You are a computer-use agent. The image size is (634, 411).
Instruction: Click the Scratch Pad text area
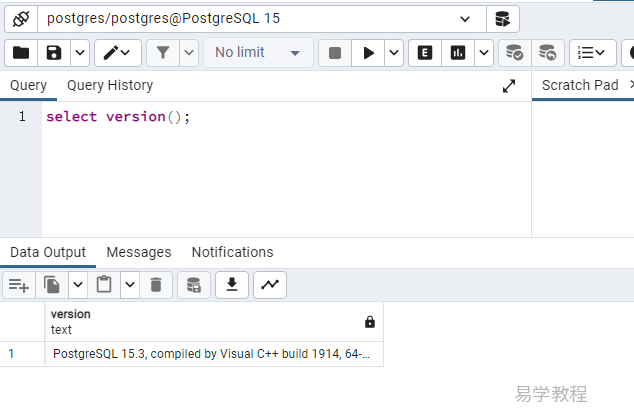coord(583,169)
